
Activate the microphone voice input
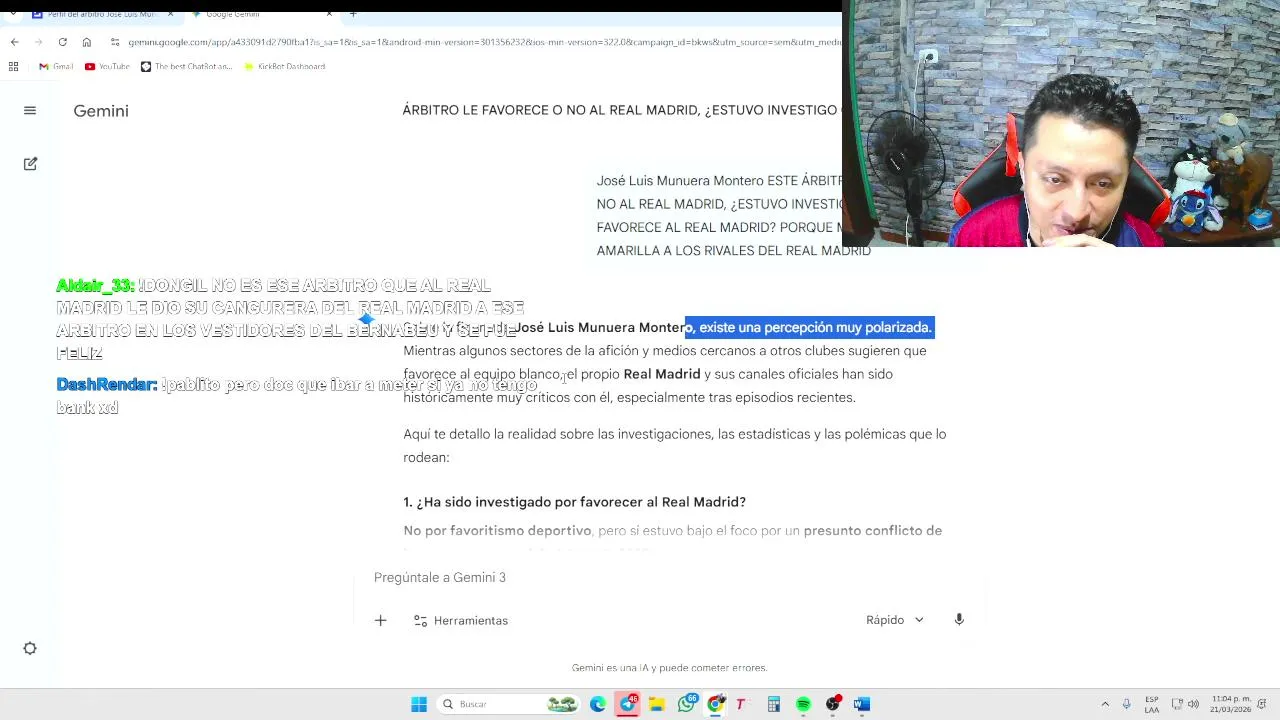tap(959, 620)
